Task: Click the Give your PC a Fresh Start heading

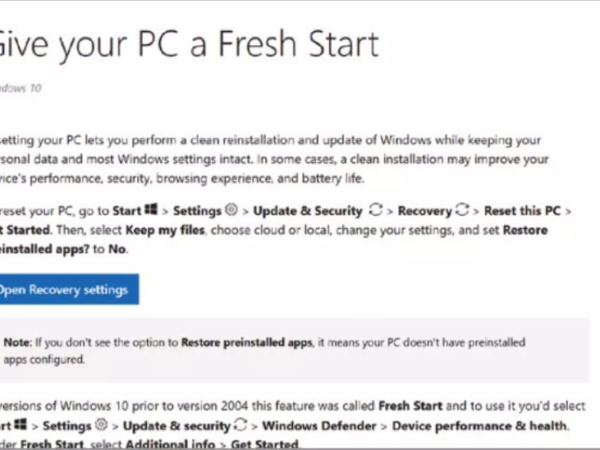Action: point(188,45)
